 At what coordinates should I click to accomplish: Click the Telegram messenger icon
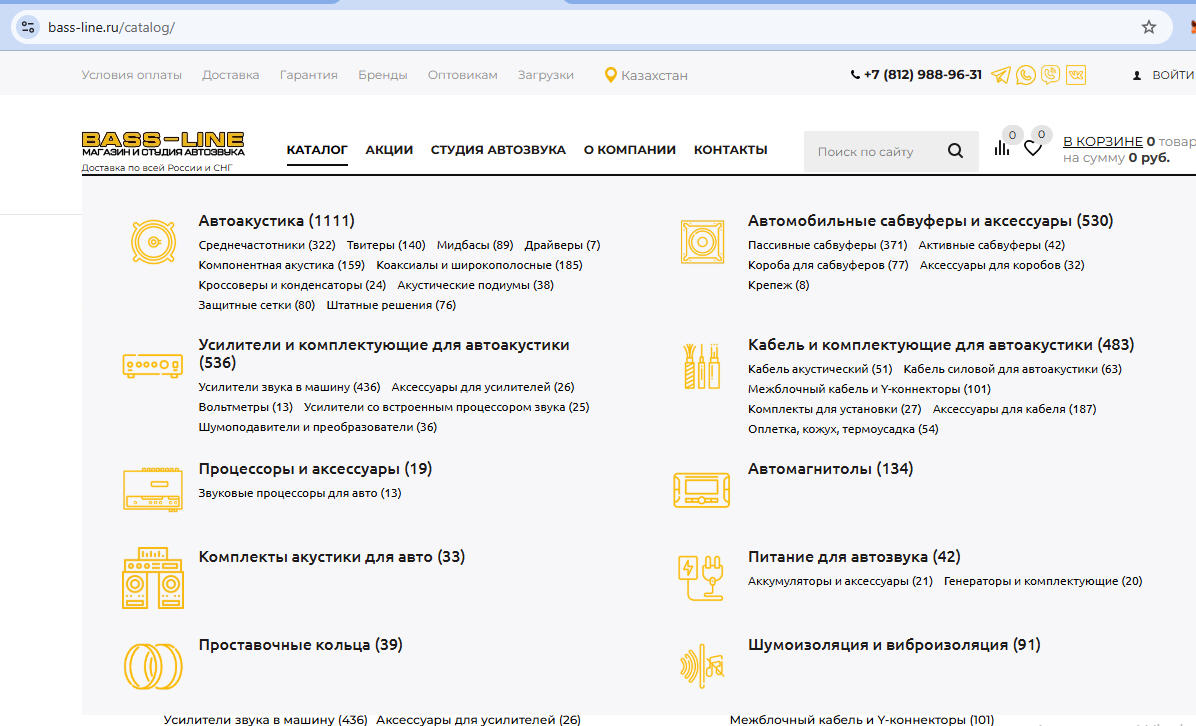1001,75
